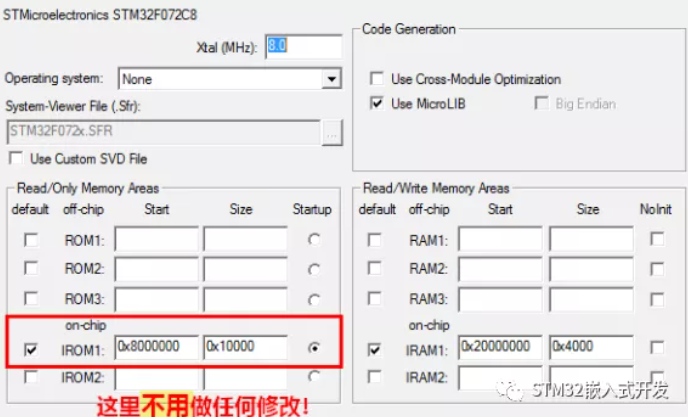Open the Operating system dropdown

332,79
